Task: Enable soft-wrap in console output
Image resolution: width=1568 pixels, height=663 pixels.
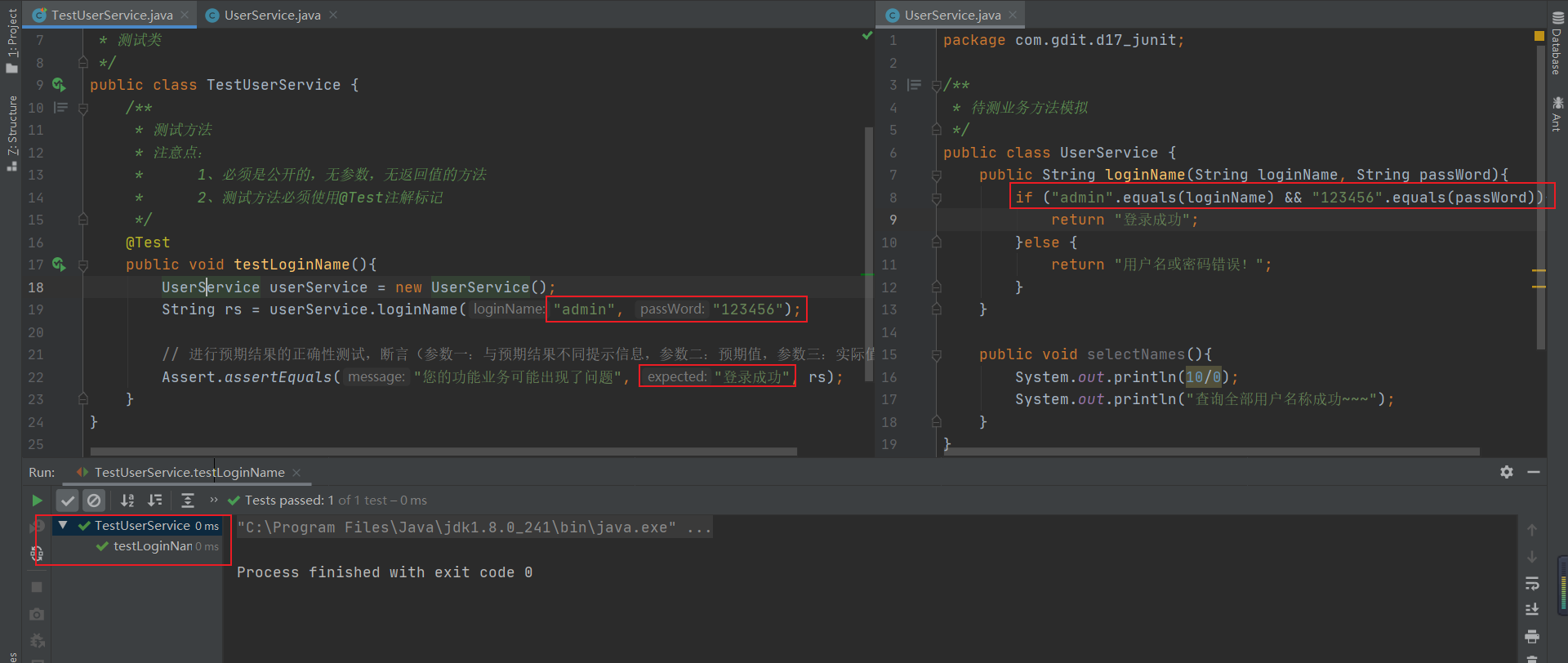Action: pyautogui.click(x=1532, y=583)
